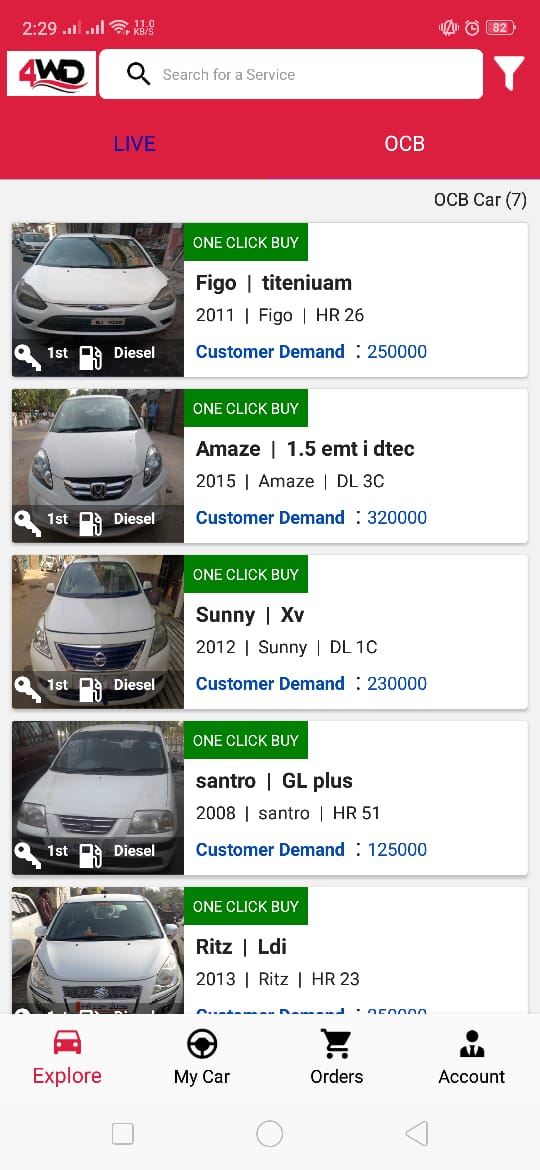
Task: Tap the search magnifier icon
Action: [x=139, y=74]
